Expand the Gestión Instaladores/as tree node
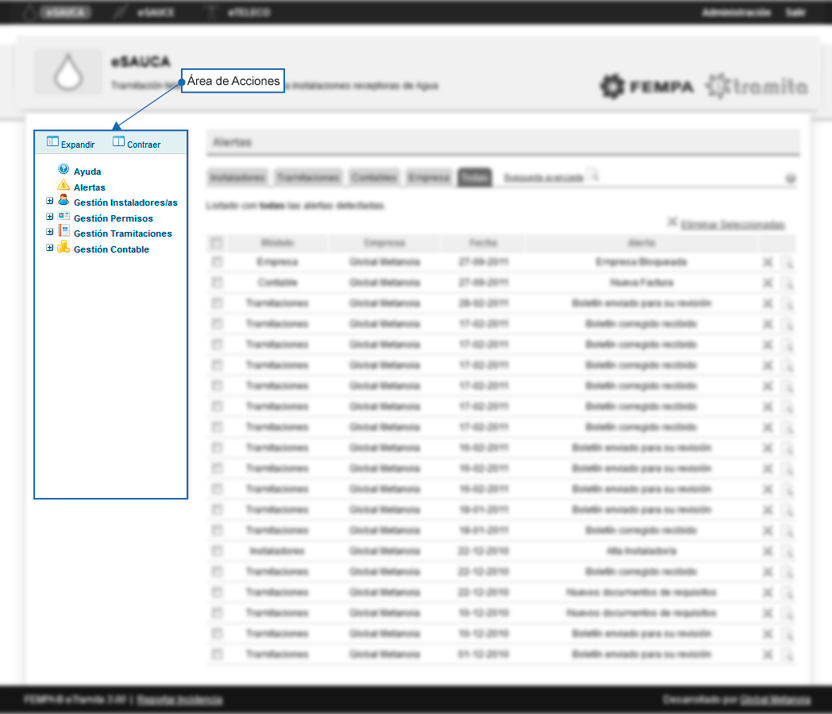This screenshot has height=714, width=832. pyautogui.click(x=48, y=202)
